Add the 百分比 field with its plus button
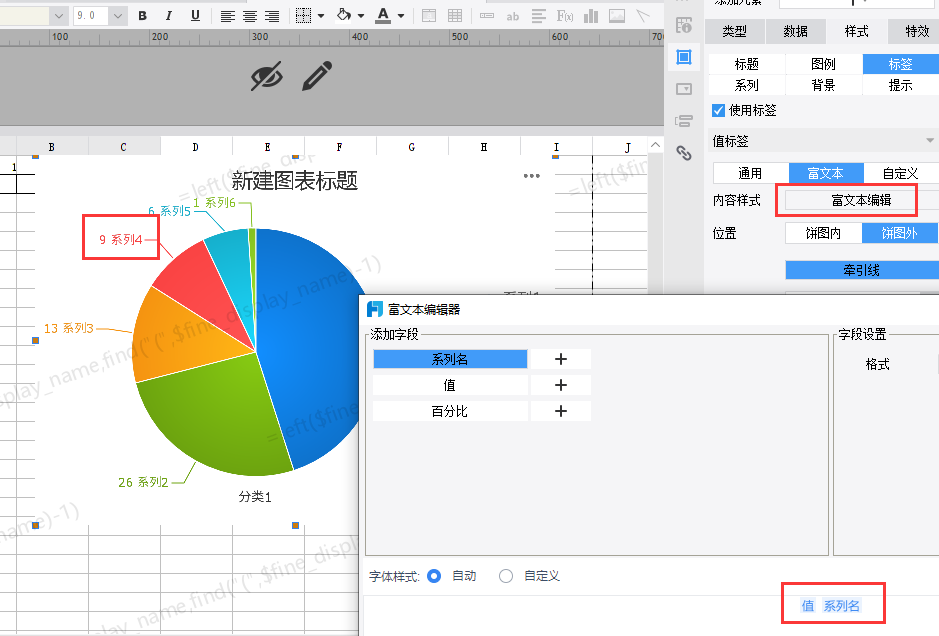 pyautogui.click(x=561, y=411)
